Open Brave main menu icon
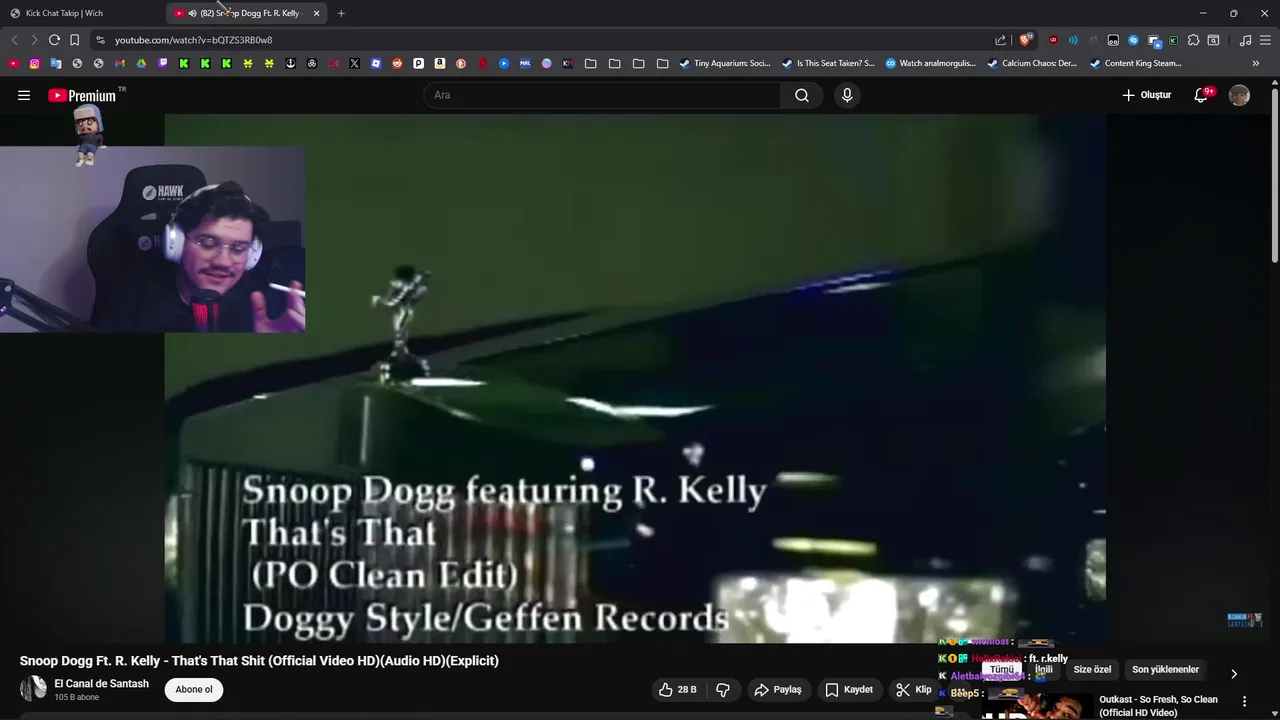Screen dimensions: 1280x720 1265,40
